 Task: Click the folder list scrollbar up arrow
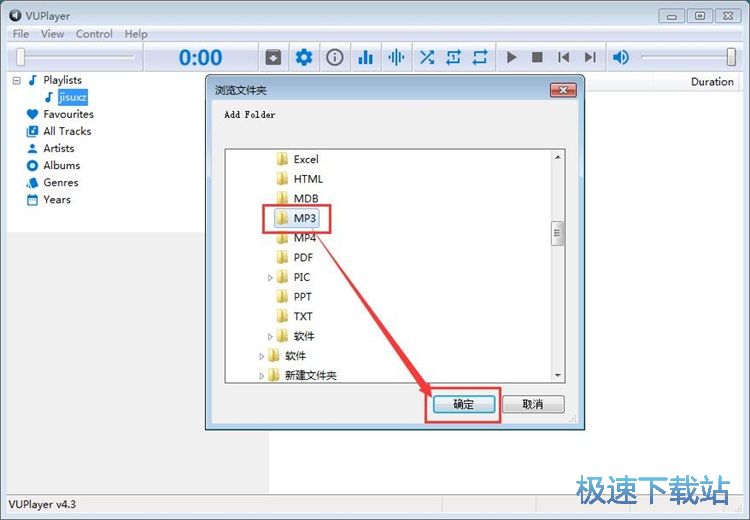(558, 157)
